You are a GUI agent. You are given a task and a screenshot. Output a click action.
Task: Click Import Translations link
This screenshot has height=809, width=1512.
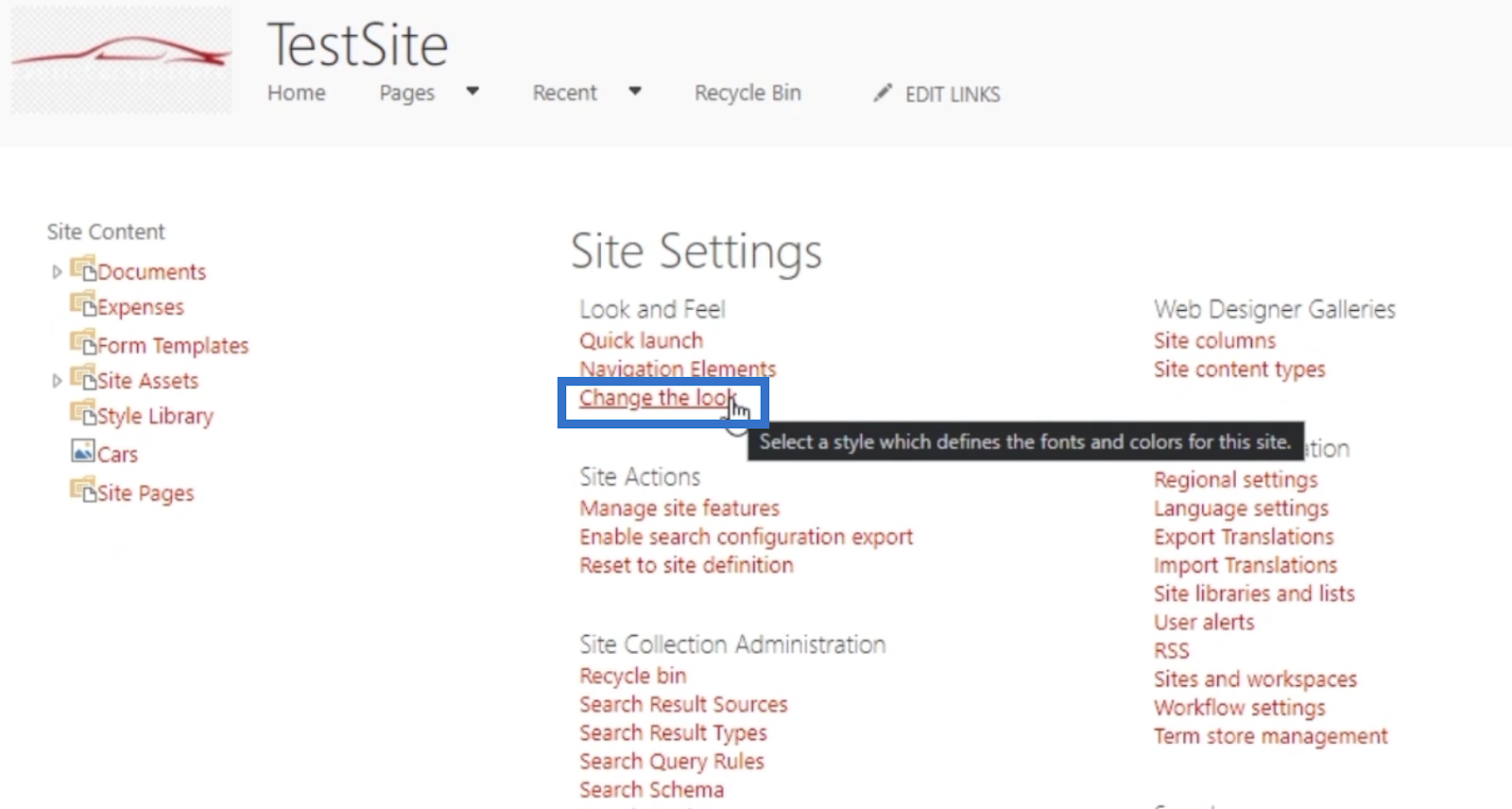[x=1246, y=565]
